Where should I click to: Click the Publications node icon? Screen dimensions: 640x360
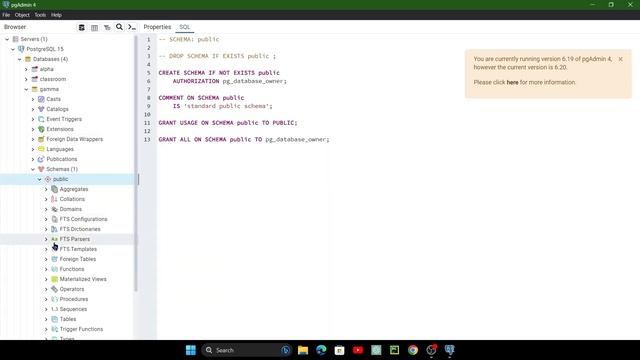point(41,159)
